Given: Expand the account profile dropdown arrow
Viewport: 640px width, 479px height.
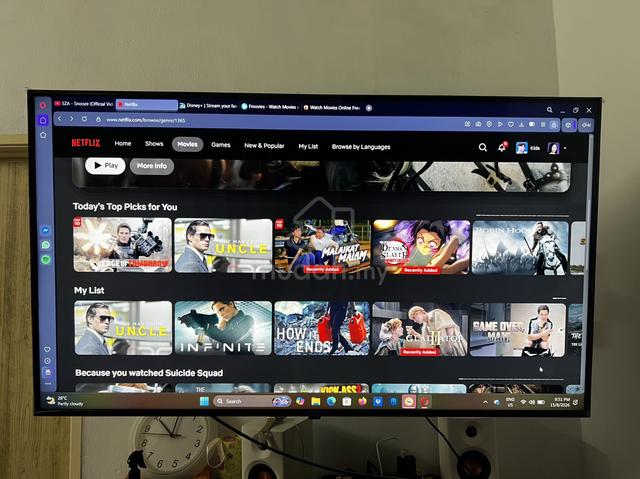Looking at the screenshot, I should [x=565, y=148].
